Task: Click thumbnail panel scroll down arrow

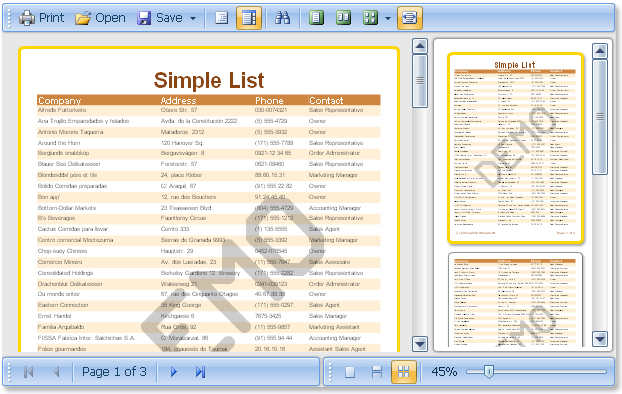Action: (x=600, y=339)
